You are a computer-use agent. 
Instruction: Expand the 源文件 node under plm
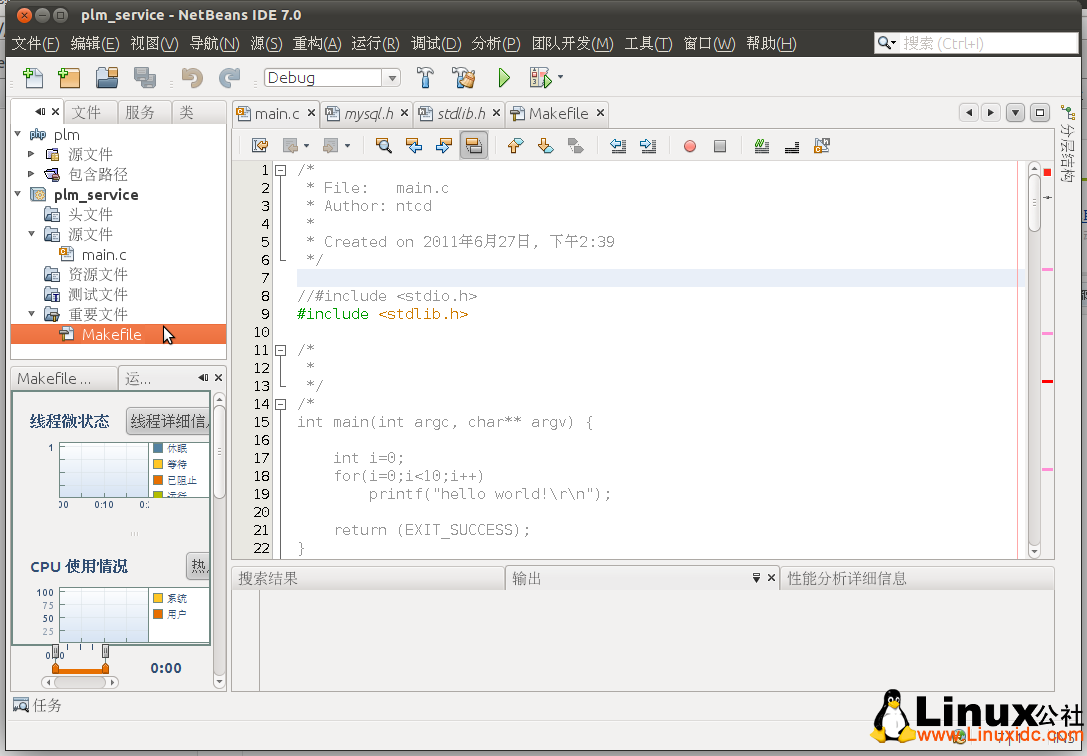tap(32, 154)
